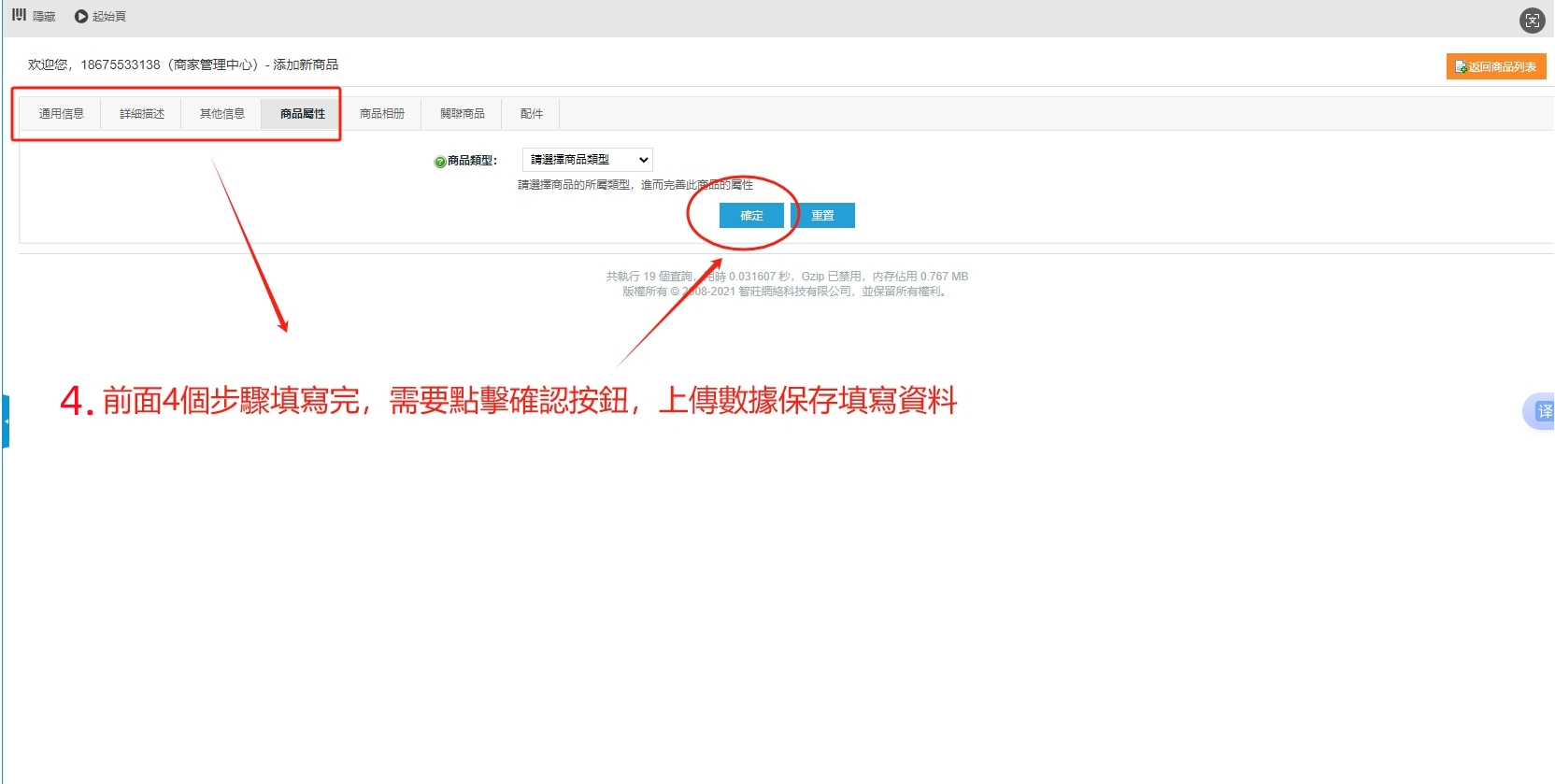This screenshot has width=1555, height=784.
Task: Open the 詳細描述 tab
Action: coord(142,114)
